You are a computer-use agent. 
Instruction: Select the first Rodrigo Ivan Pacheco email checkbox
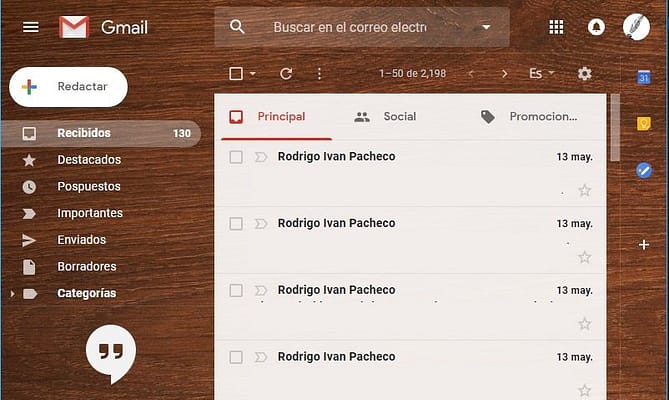point(236,157)
